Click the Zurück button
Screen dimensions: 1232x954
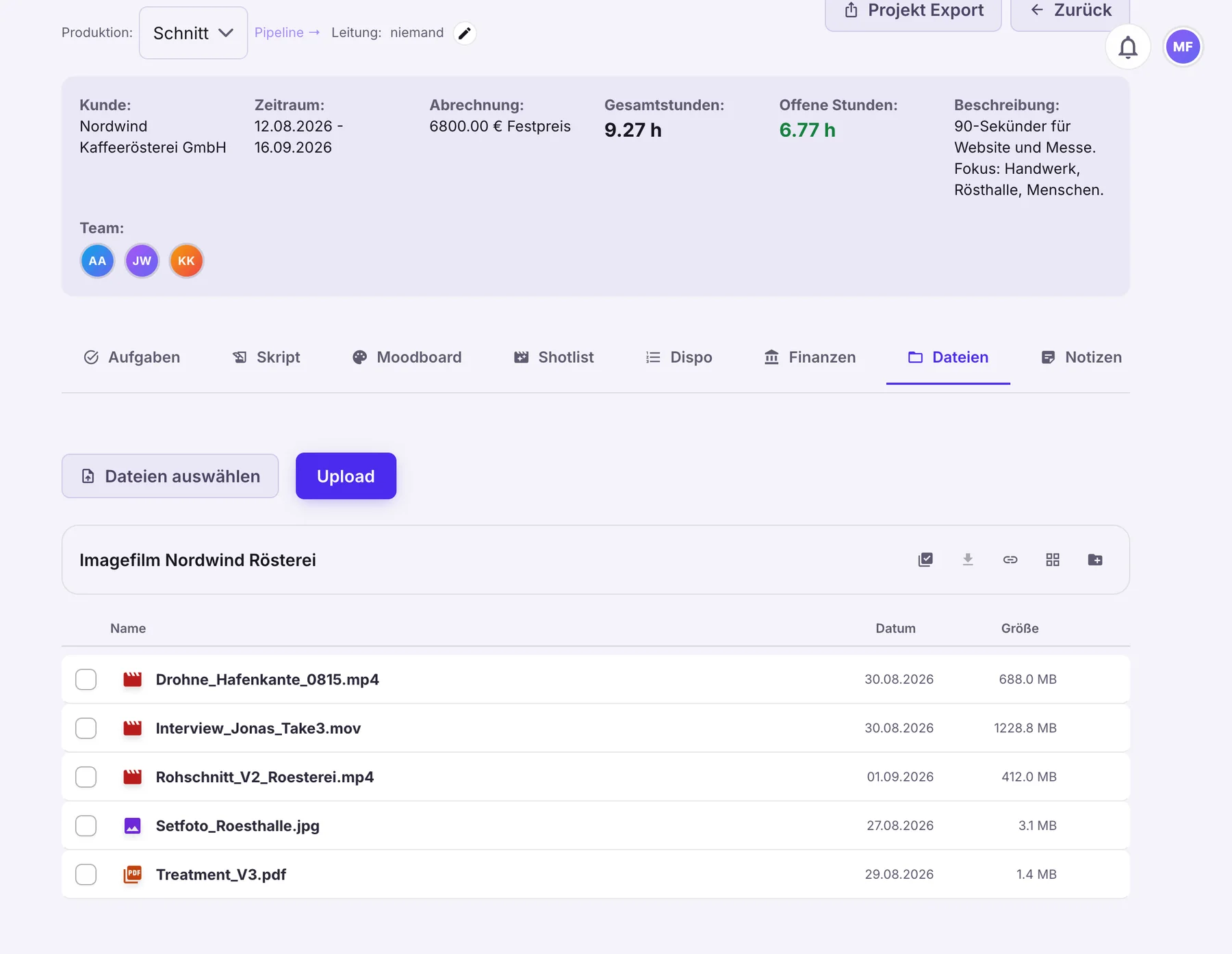1070,12
